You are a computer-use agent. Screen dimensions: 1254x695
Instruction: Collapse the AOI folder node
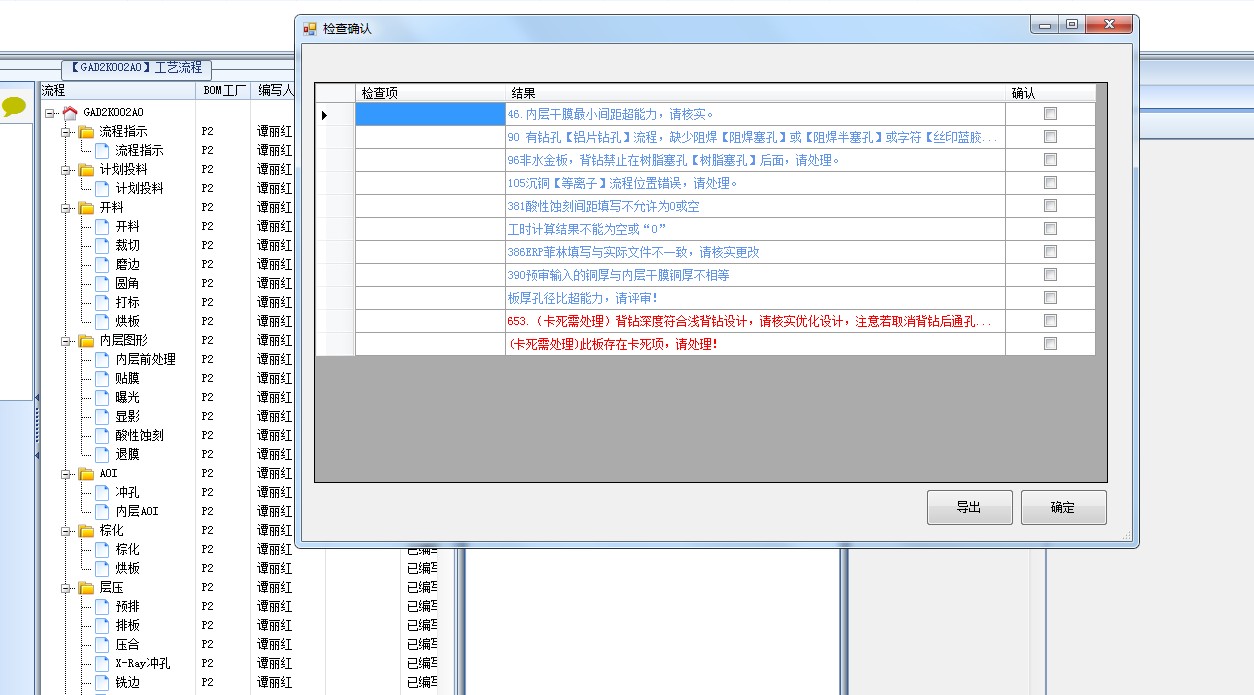tap(66, 473)
